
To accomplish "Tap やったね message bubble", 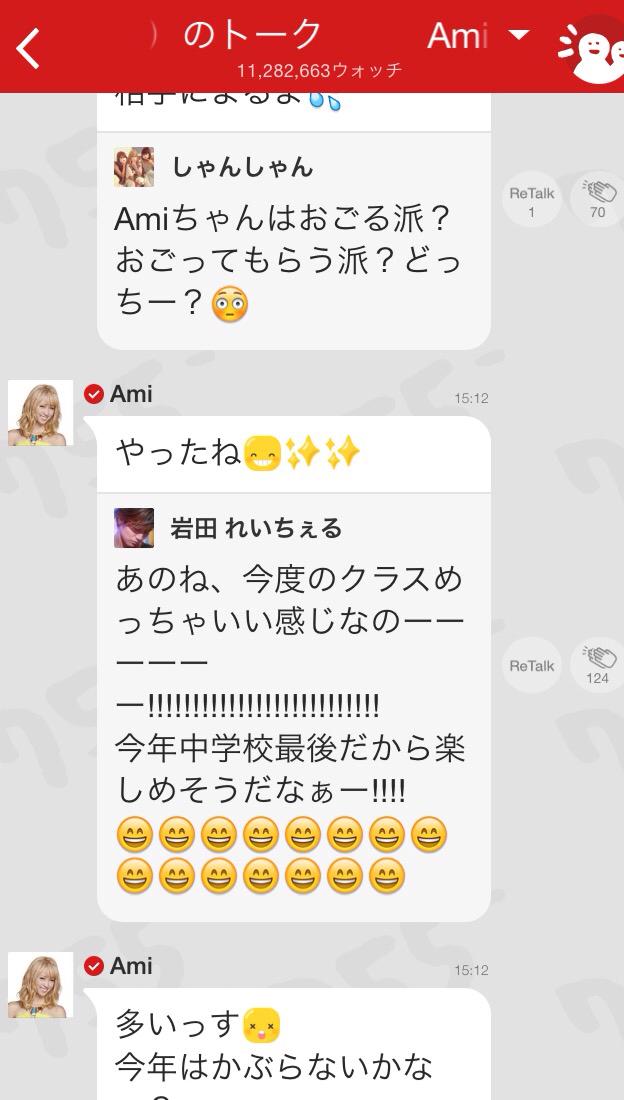I will (293, 454).
